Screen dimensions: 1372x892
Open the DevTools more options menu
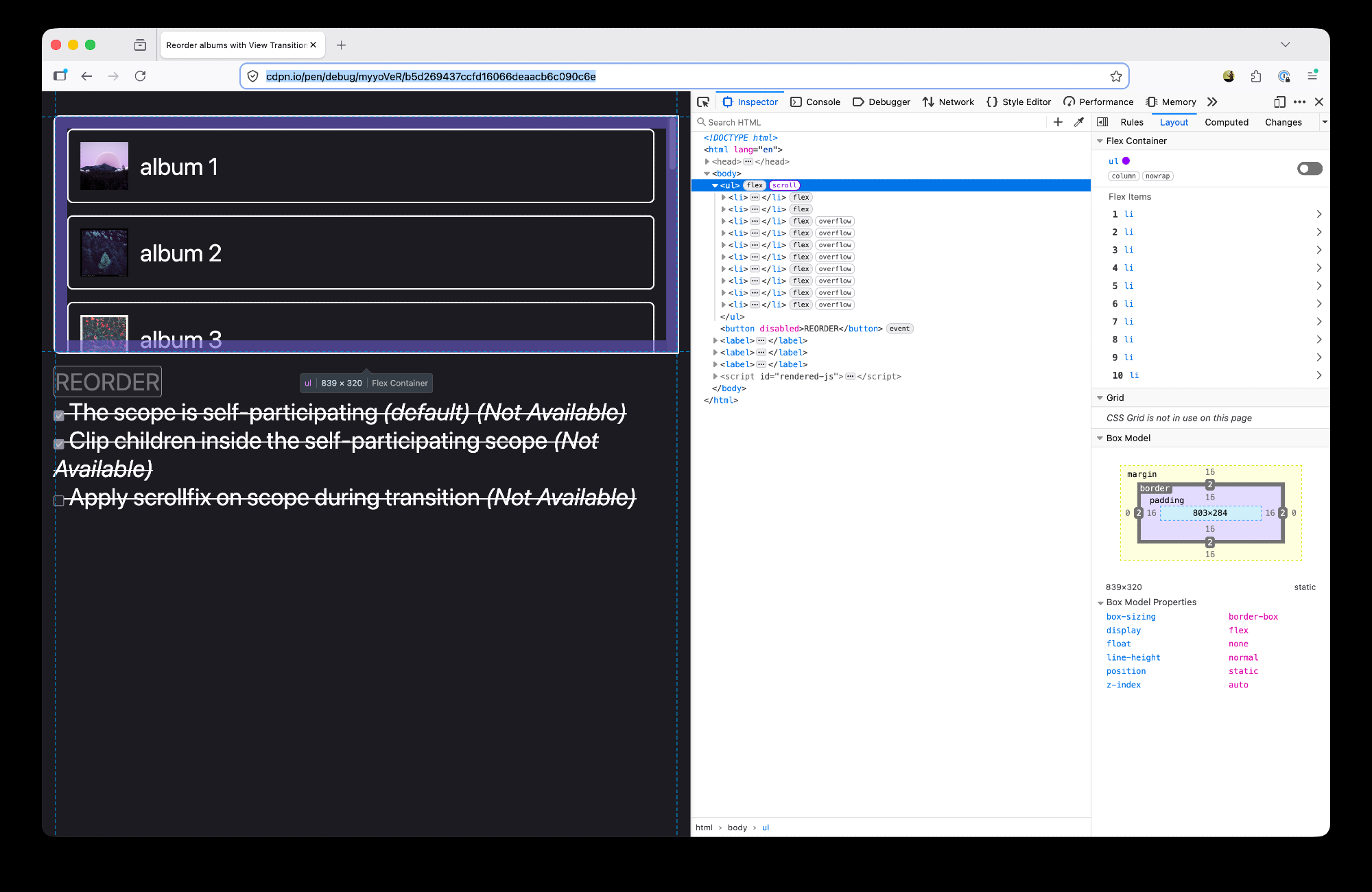click(x=1299, y=102)
